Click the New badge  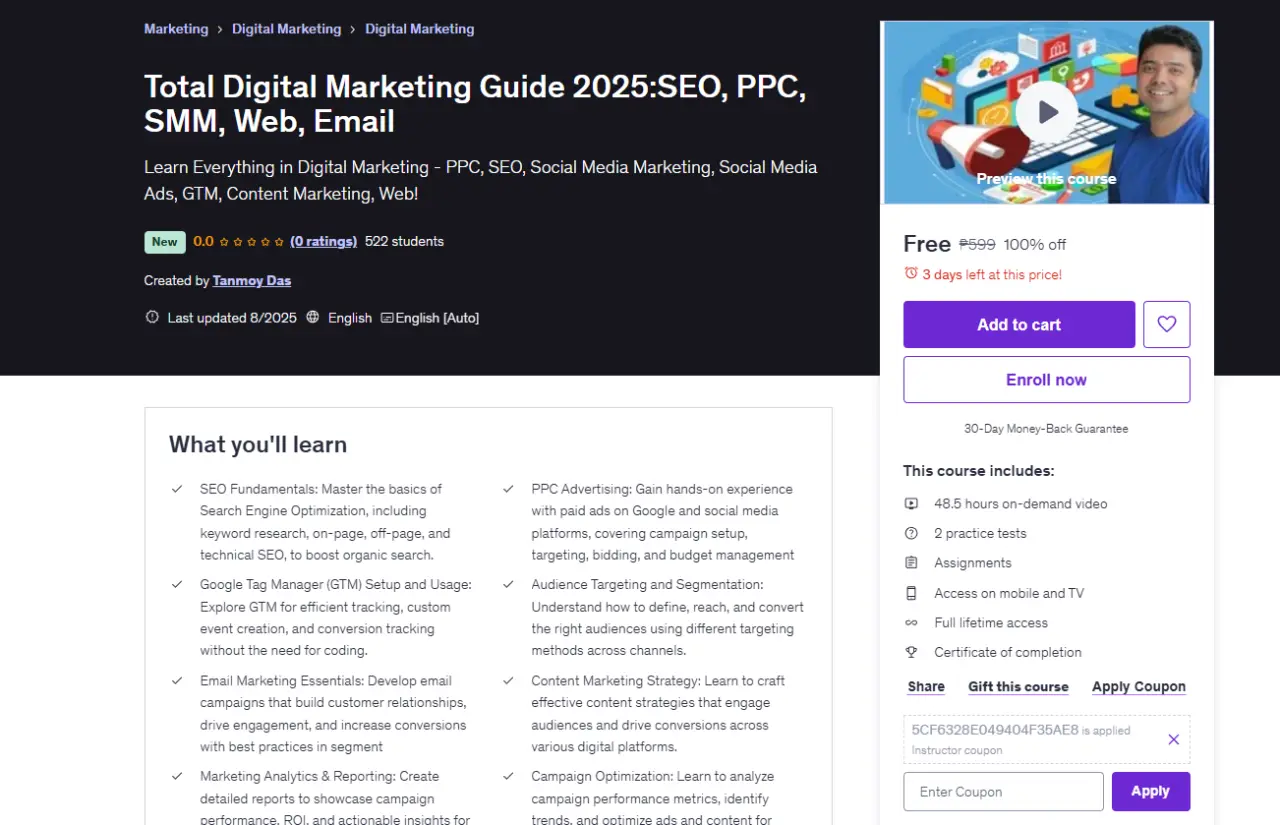[165, 242]
